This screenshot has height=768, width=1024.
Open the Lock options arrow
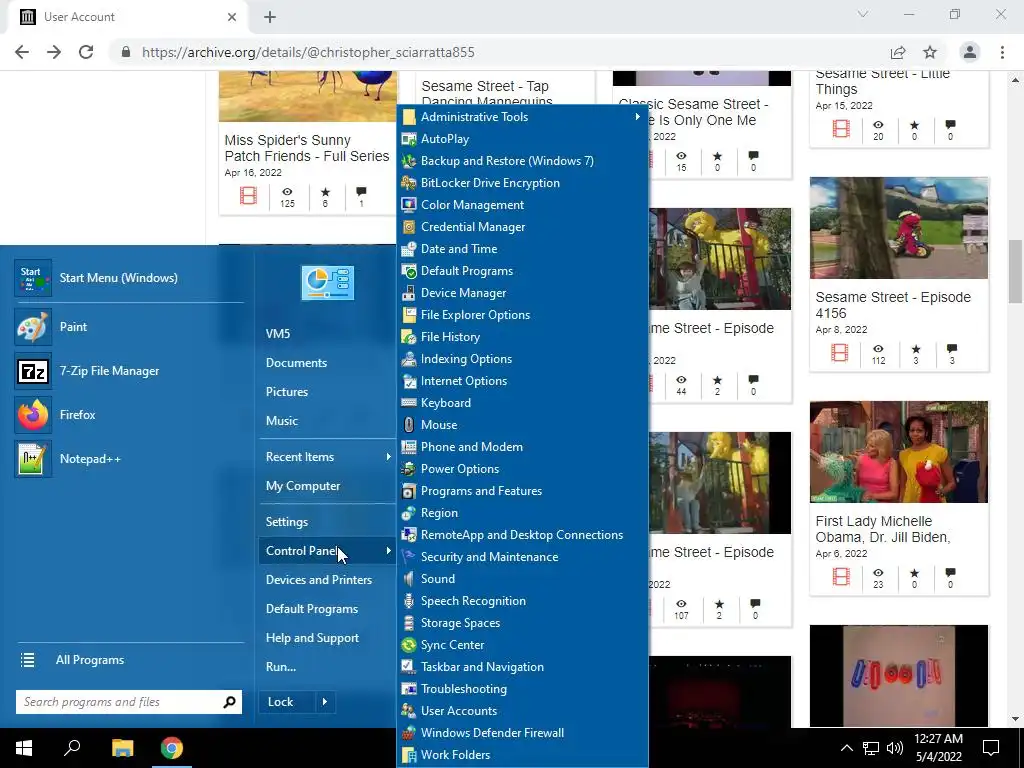click(325, 702)
